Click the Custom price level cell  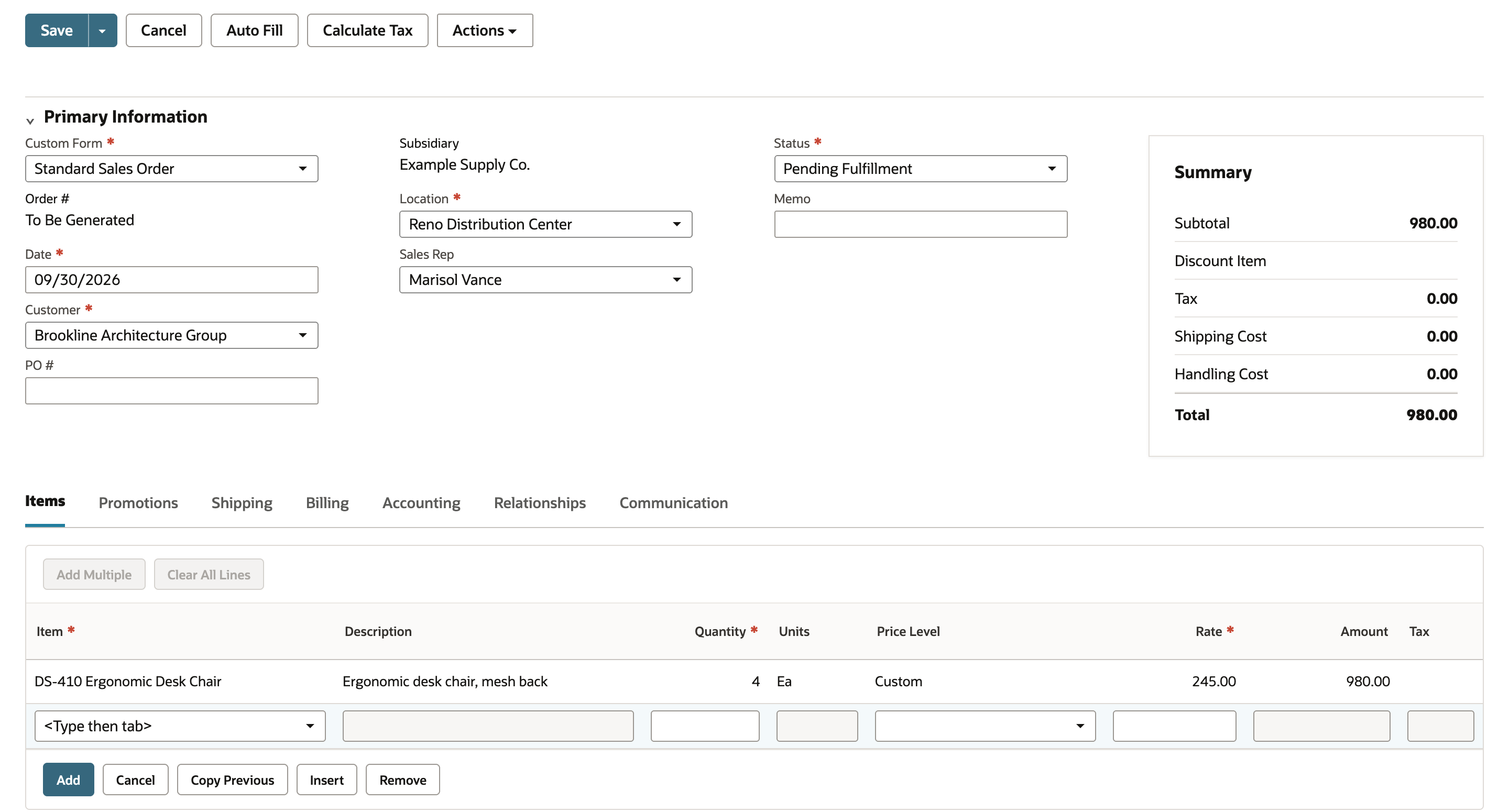point(898,682)
